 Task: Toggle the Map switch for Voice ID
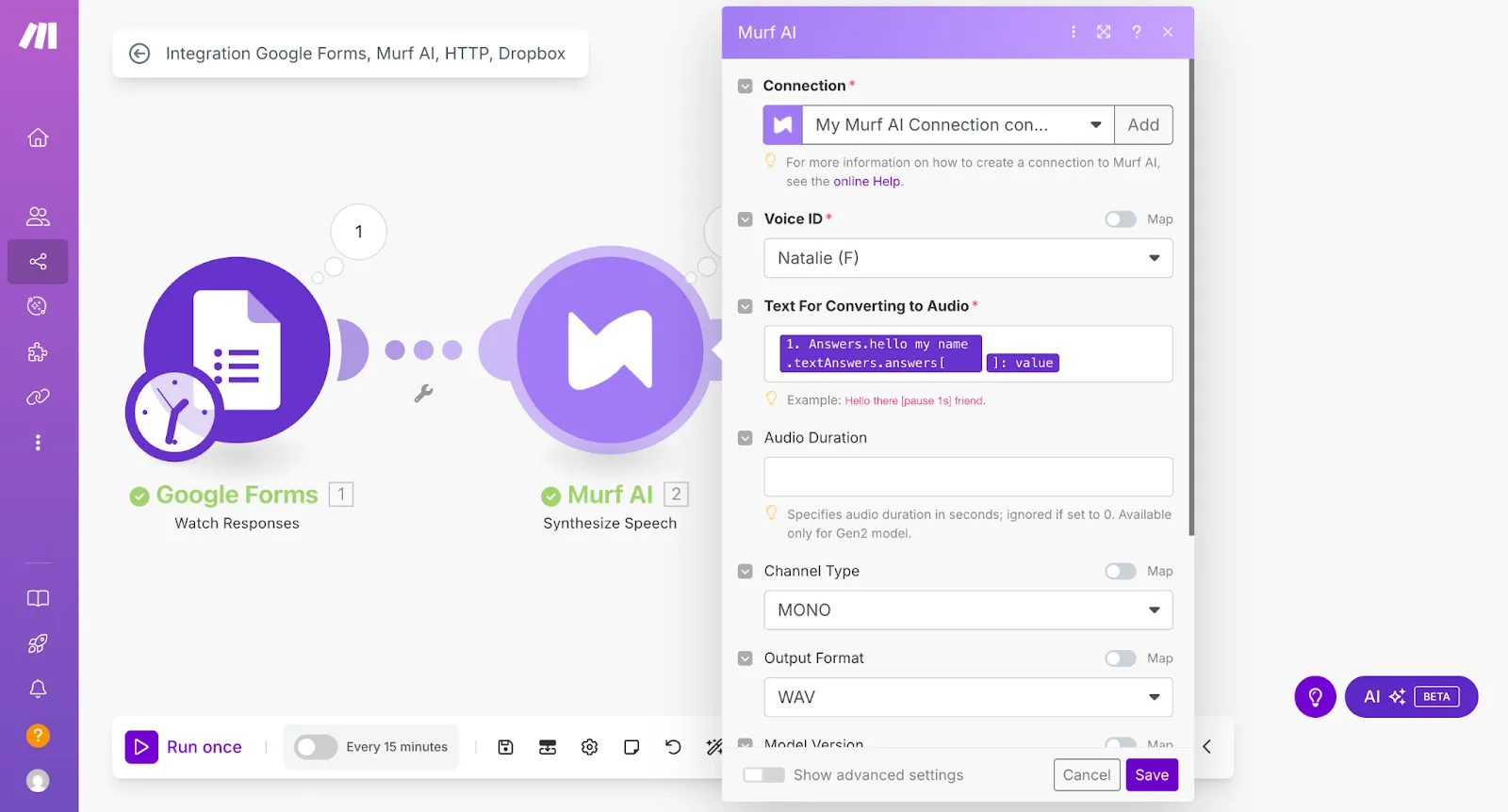coord(1121,219)
